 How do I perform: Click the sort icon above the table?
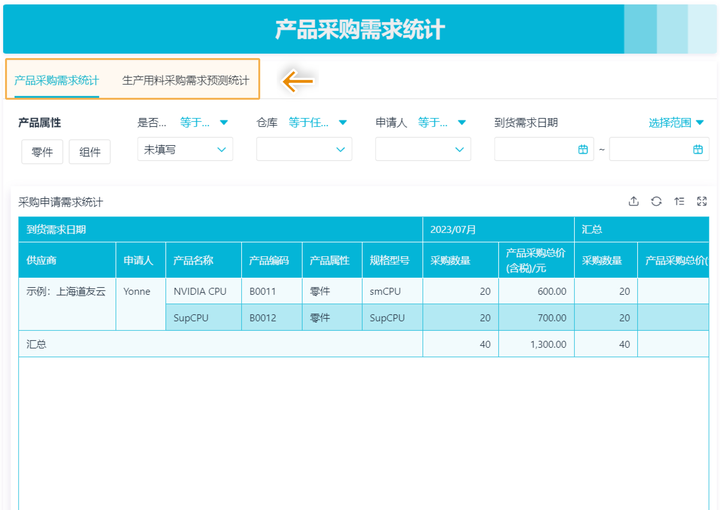pyautogui.click(x=679, y=201)
